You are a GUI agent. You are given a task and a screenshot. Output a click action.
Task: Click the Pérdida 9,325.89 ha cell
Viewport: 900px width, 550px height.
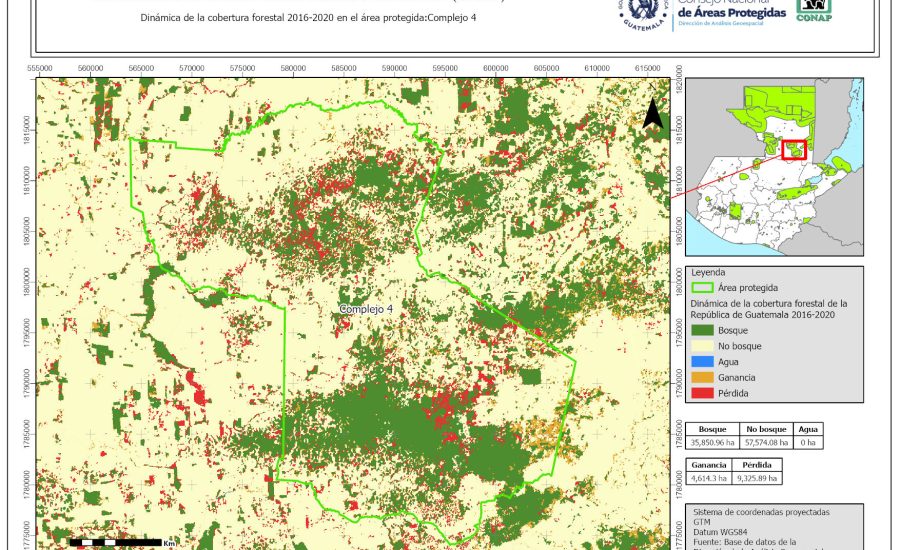click(x=756, y=479)
